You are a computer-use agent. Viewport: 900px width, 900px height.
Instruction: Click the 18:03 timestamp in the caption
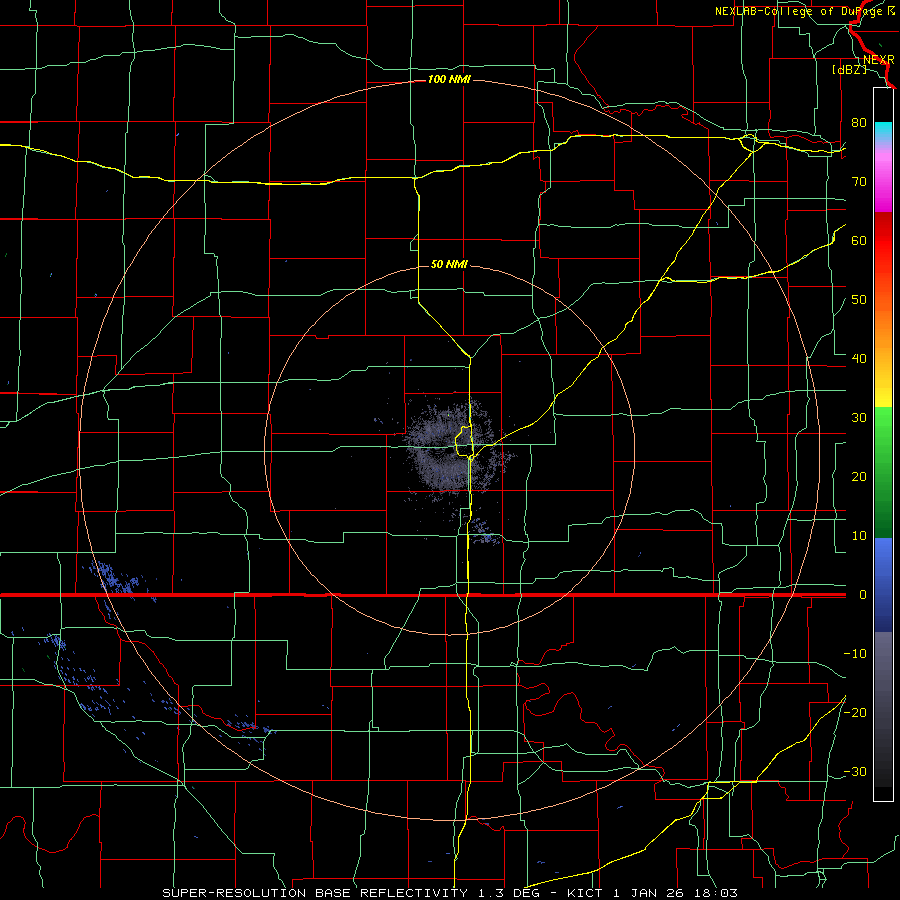click(717, 893)
